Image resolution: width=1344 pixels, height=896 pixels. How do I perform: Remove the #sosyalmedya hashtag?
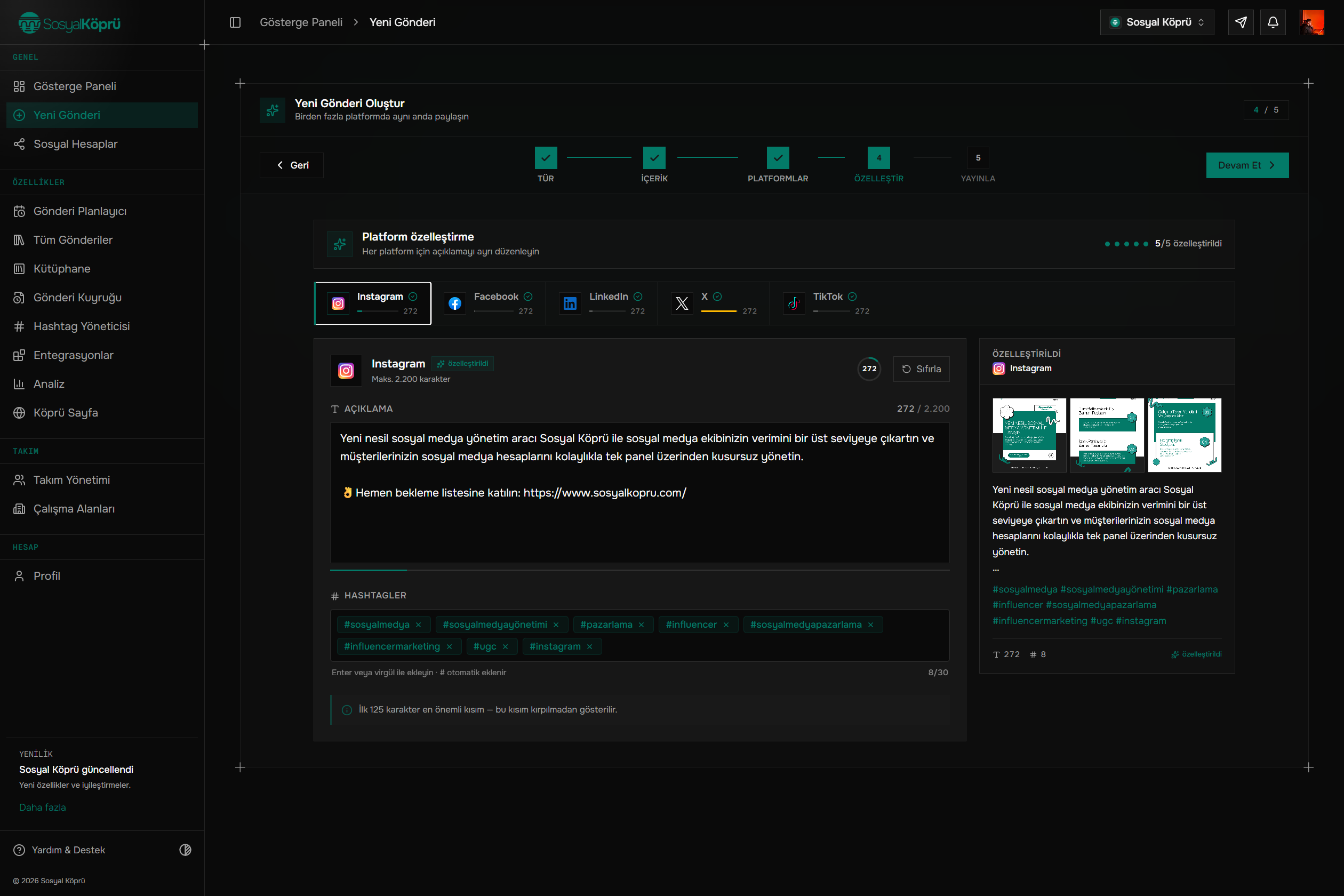[x=418, y=625]
